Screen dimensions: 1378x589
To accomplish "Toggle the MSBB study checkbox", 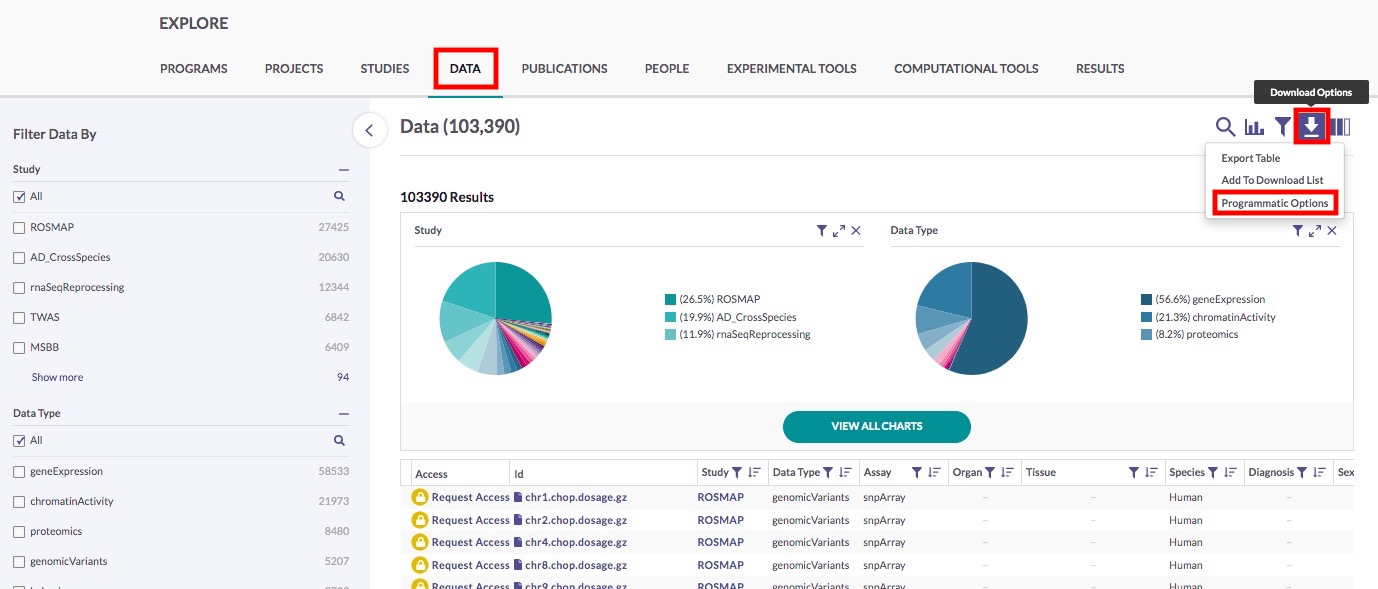I will (x=19, y=348).
